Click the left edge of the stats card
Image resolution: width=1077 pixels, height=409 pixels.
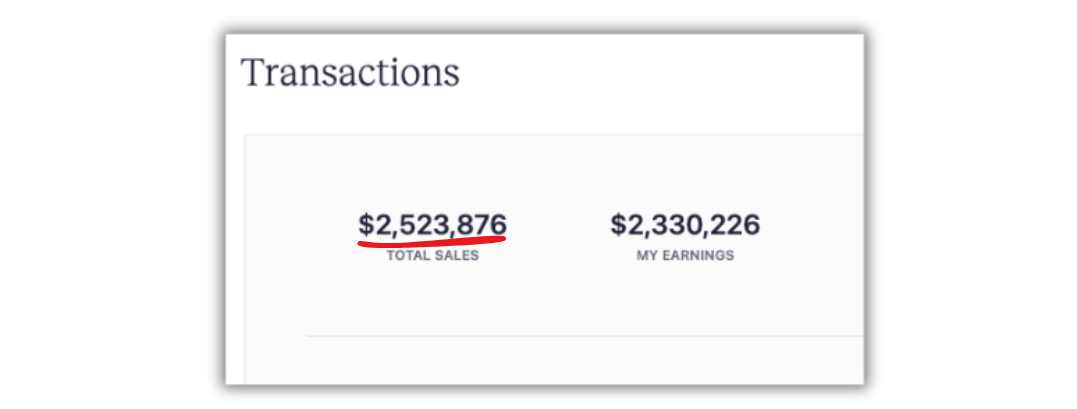coord(245,260)
